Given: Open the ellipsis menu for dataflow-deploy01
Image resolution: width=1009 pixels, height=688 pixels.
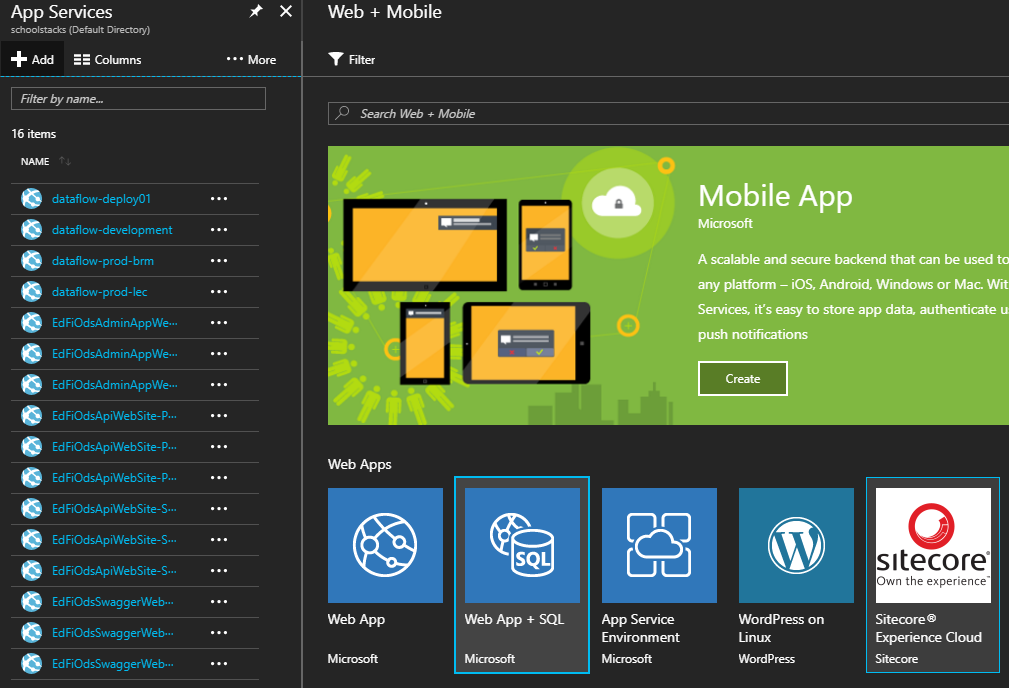Looking at the screenshot, I should 219,199.
